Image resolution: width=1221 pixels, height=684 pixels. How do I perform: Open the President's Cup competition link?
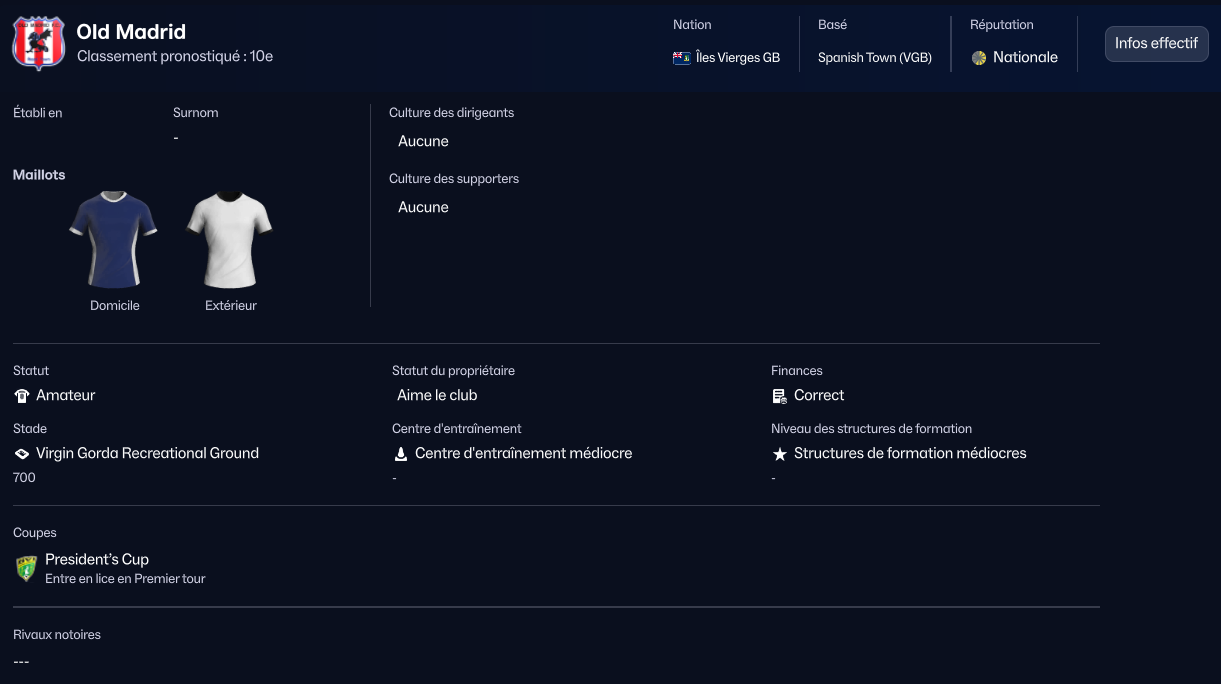point(97,559)
